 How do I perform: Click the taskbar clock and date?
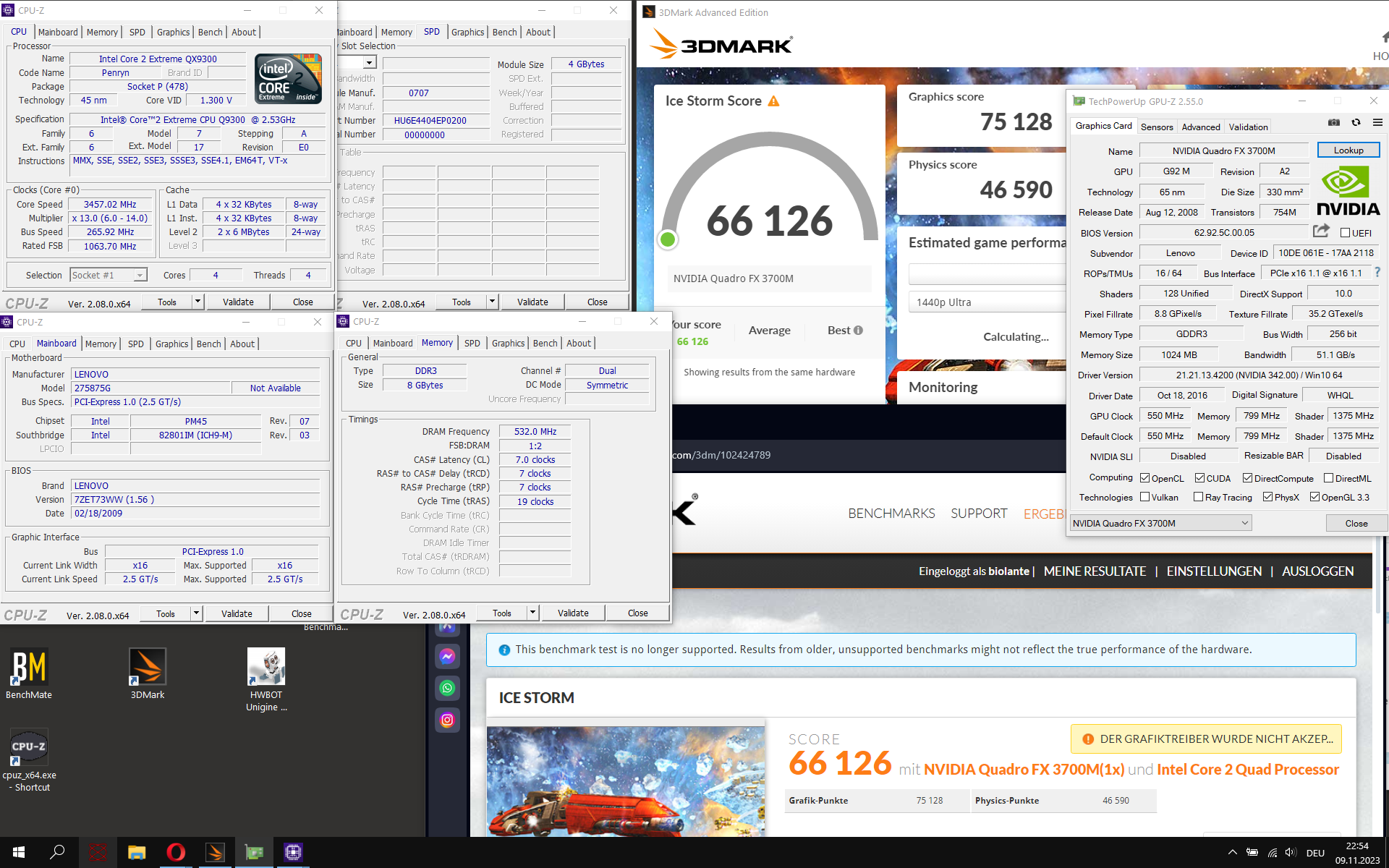pyautogui.click(x=1357, y=853)
